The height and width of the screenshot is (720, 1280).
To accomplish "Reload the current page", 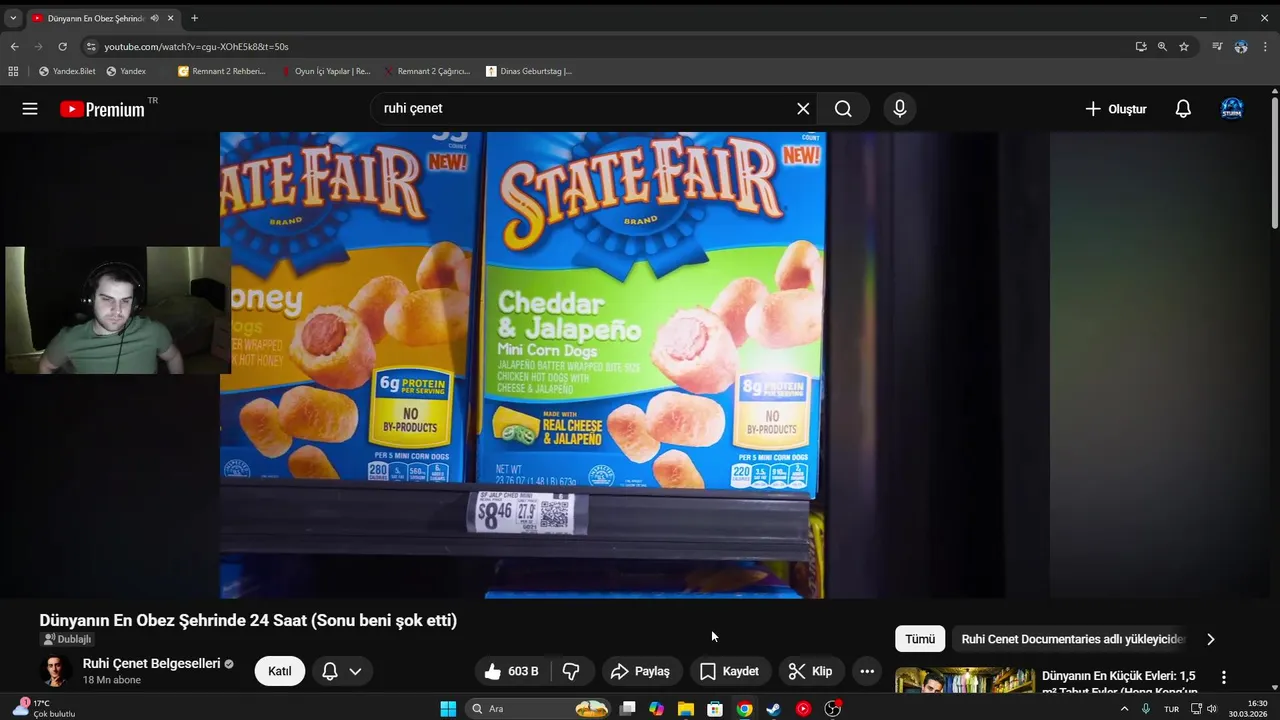I will 62,46.
